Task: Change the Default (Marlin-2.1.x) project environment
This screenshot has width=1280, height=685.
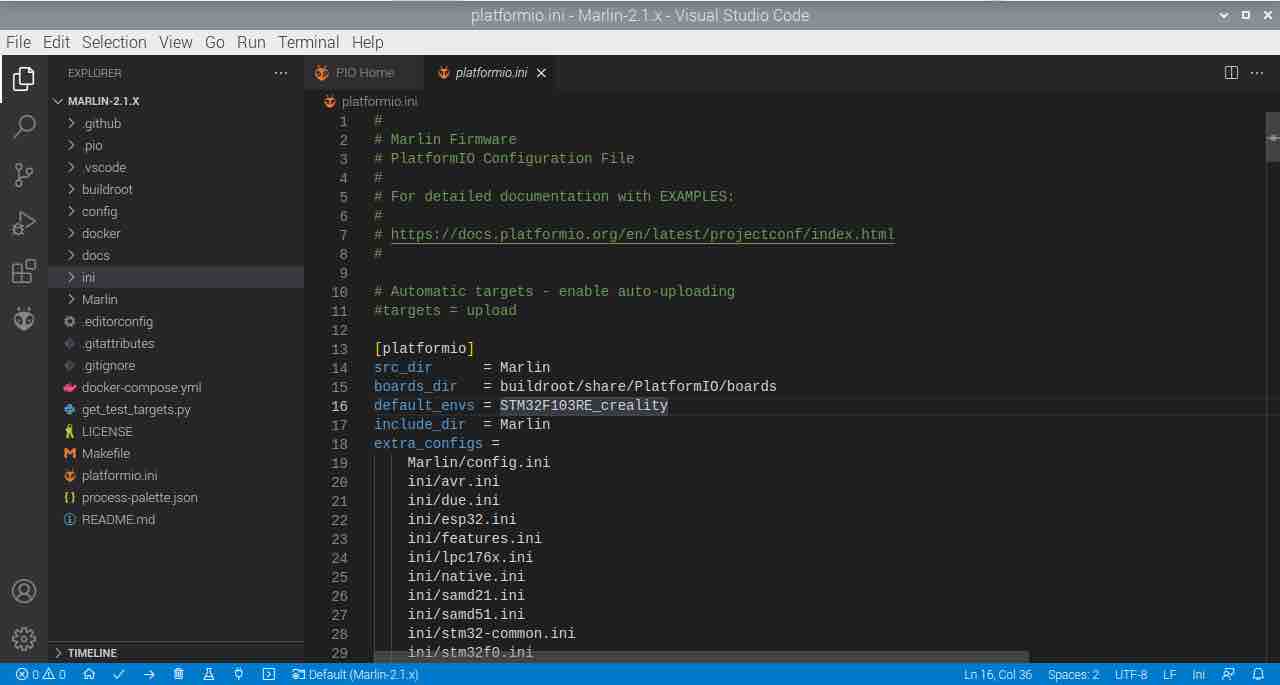Action: (355, 674)
